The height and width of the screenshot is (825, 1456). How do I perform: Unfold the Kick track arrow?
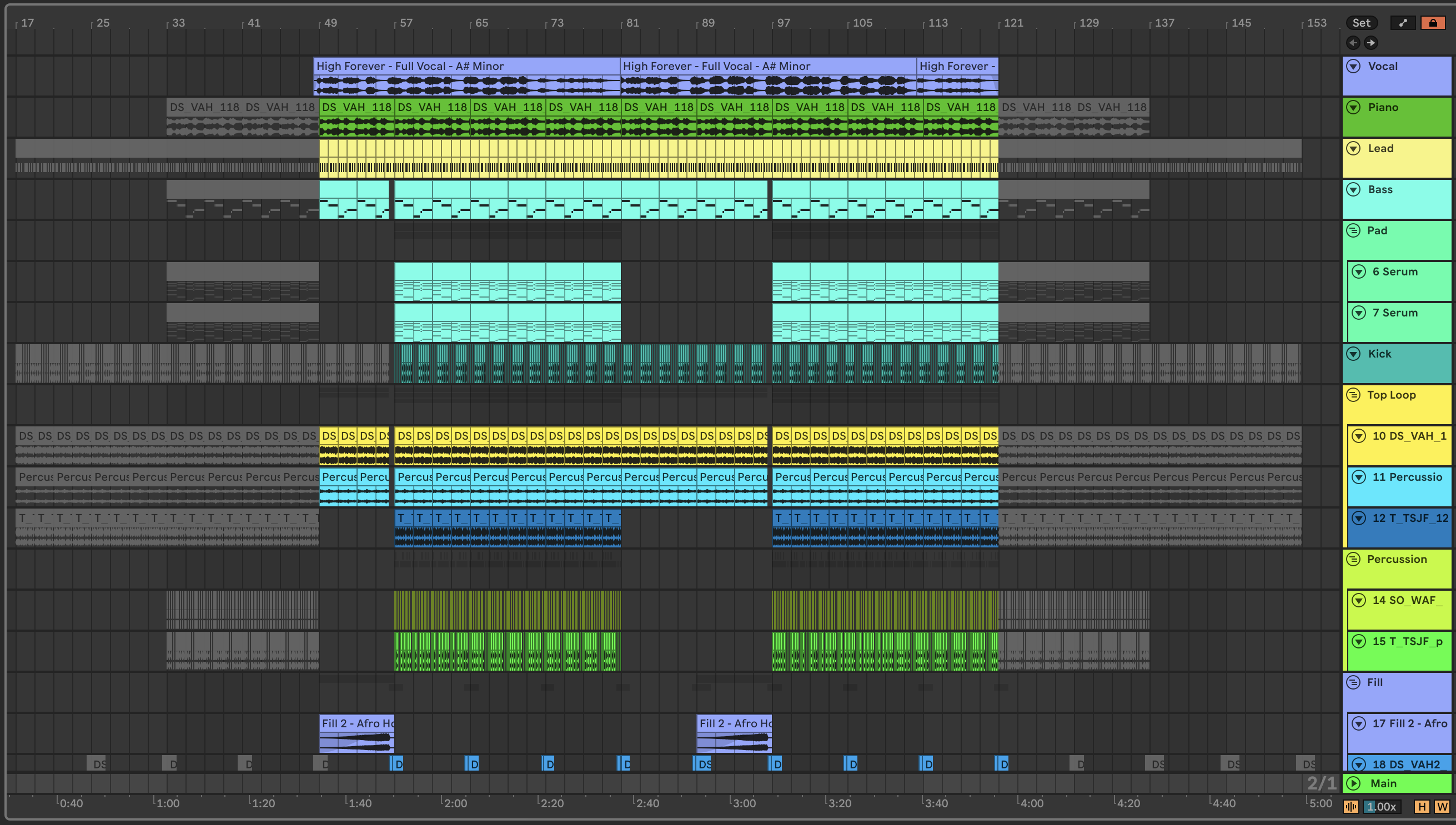(1353, 354)
